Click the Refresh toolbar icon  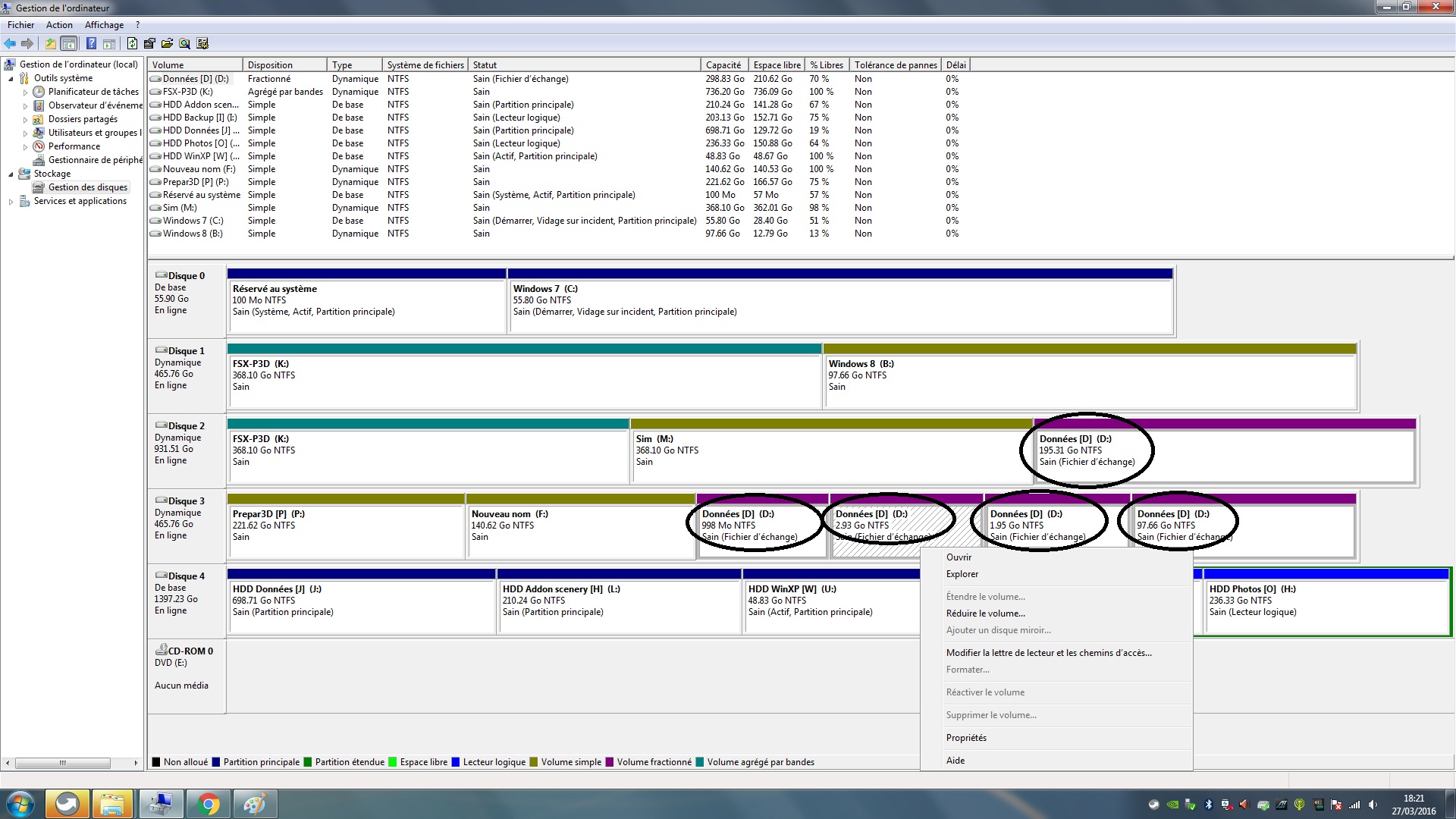(132, 43)
